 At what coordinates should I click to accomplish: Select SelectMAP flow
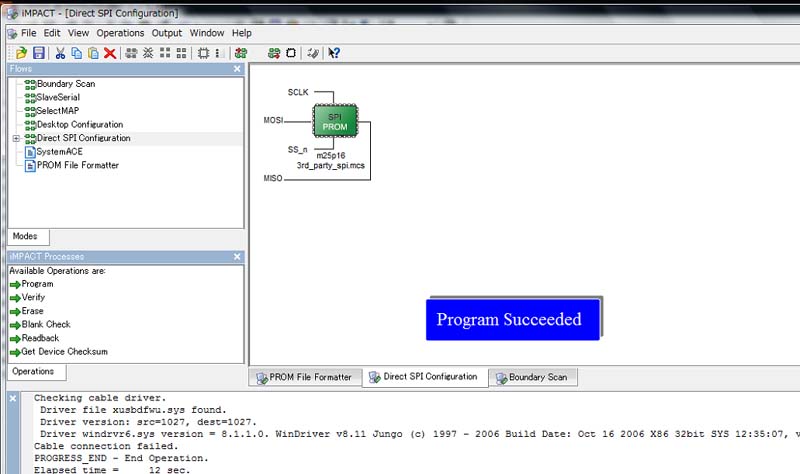(x=58, y=111)
